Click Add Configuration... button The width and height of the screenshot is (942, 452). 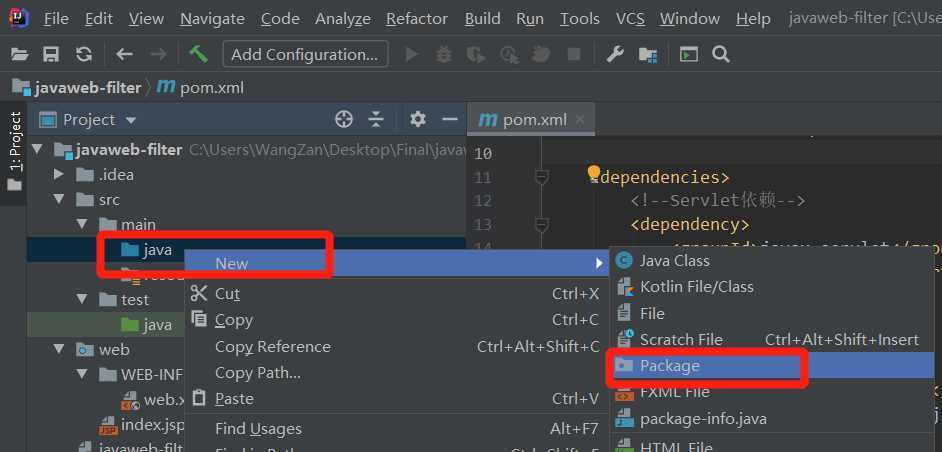pos(305,55)
